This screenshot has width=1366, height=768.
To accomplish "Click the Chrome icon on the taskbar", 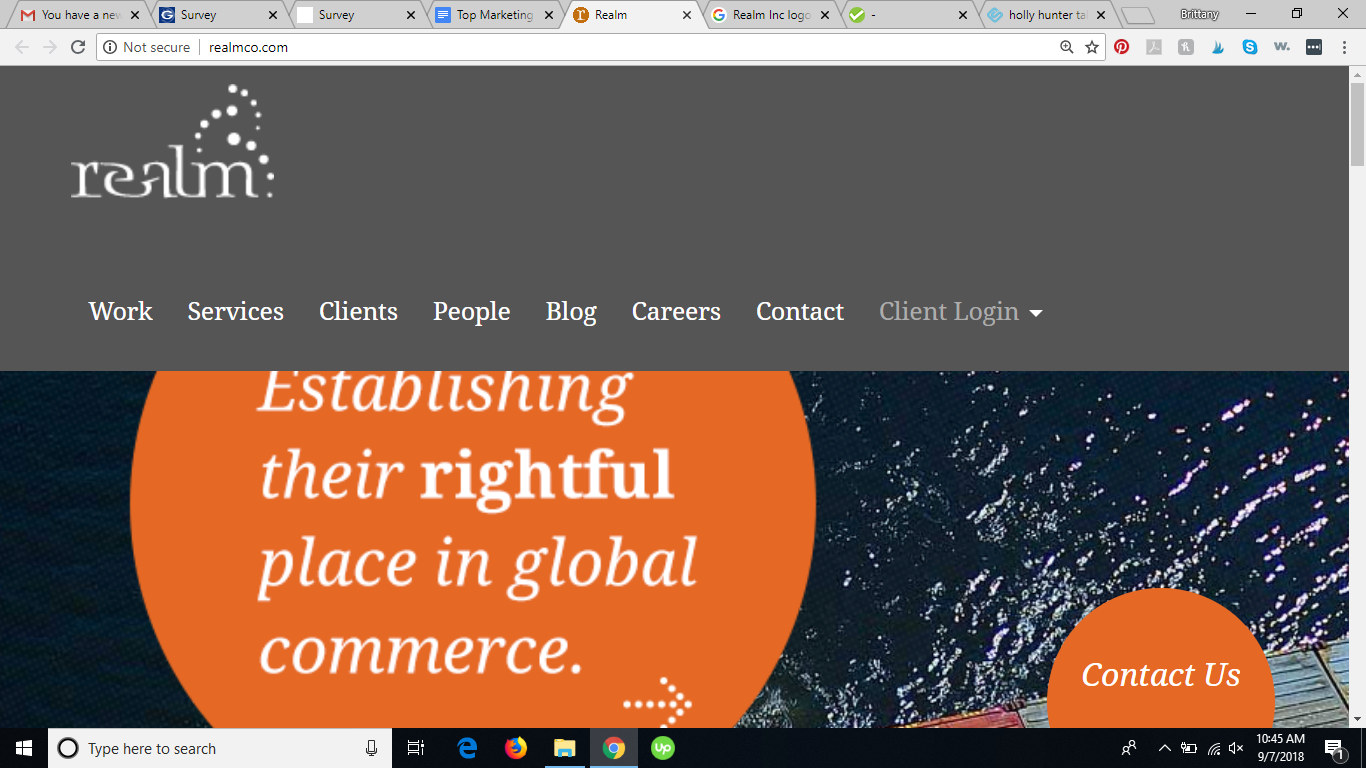I will [x=614, y=748].
